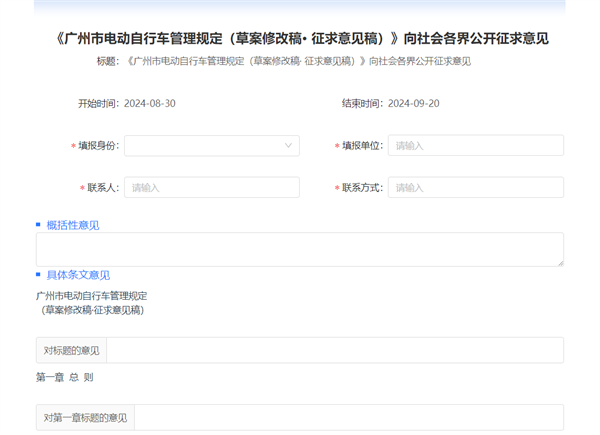Image resolution: width=600 pixels, height=435 pixels.
Task: Click the 联系人 field label
Action: tap(103, 188)
